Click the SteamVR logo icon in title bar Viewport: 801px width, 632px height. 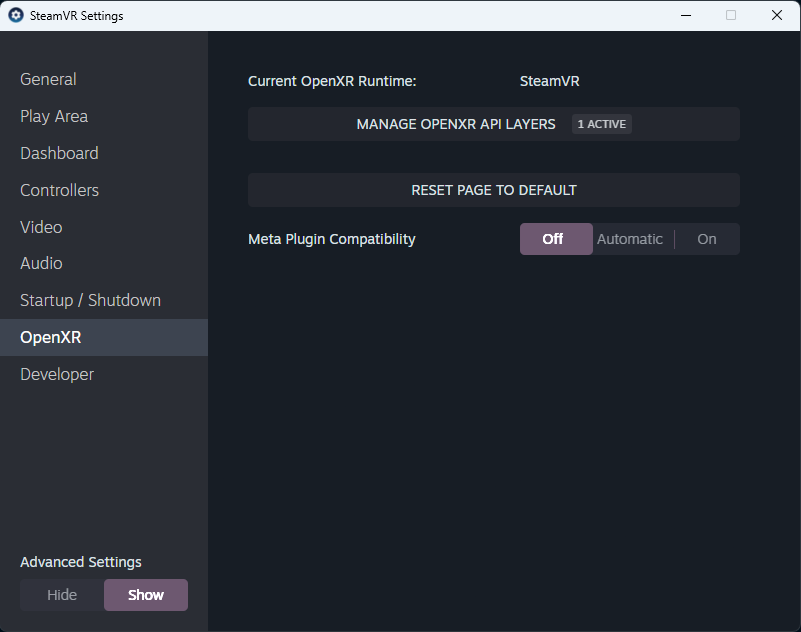[16, 15]
